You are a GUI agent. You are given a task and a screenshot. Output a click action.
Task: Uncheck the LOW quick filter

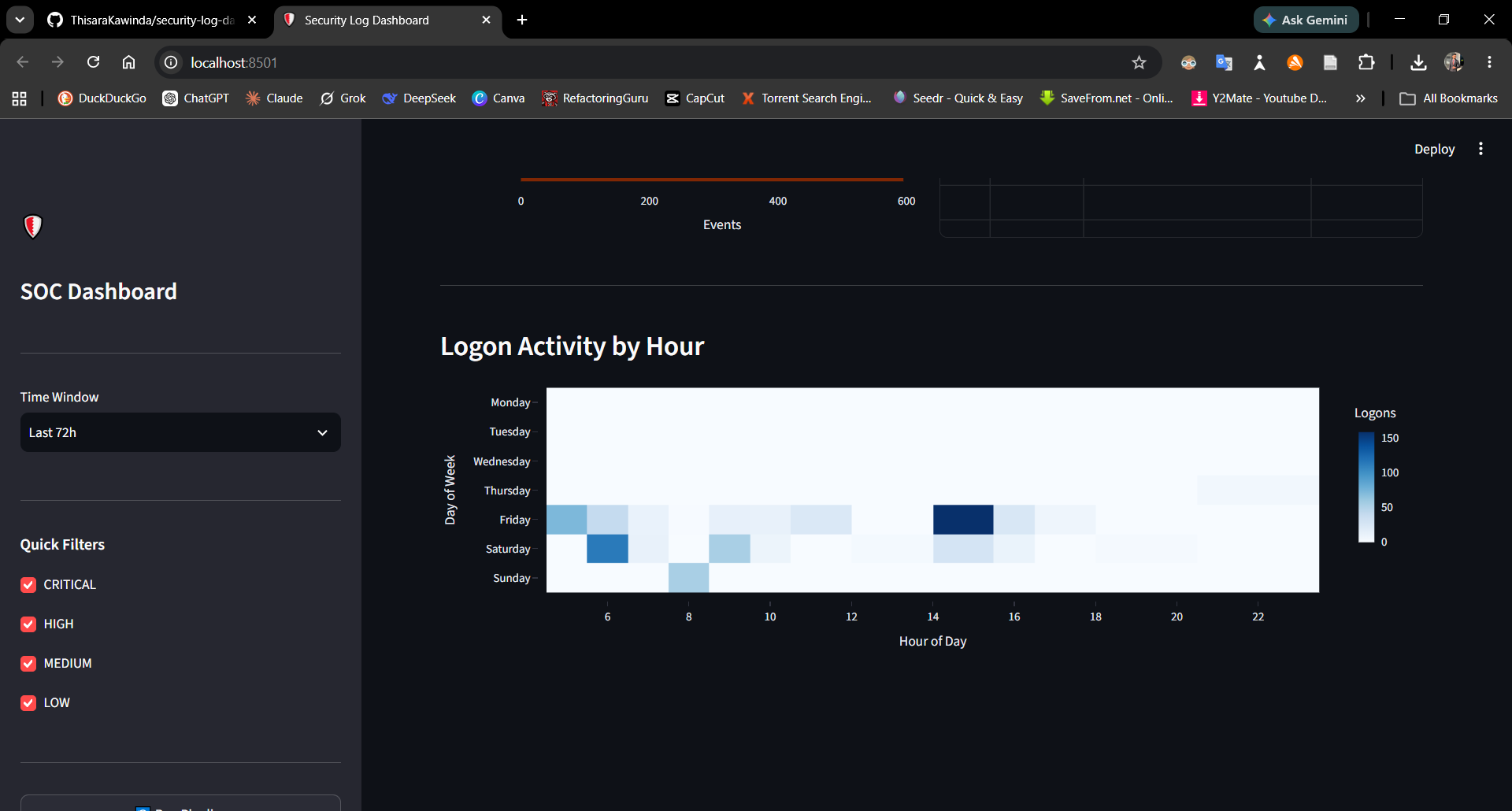(28, 703)
